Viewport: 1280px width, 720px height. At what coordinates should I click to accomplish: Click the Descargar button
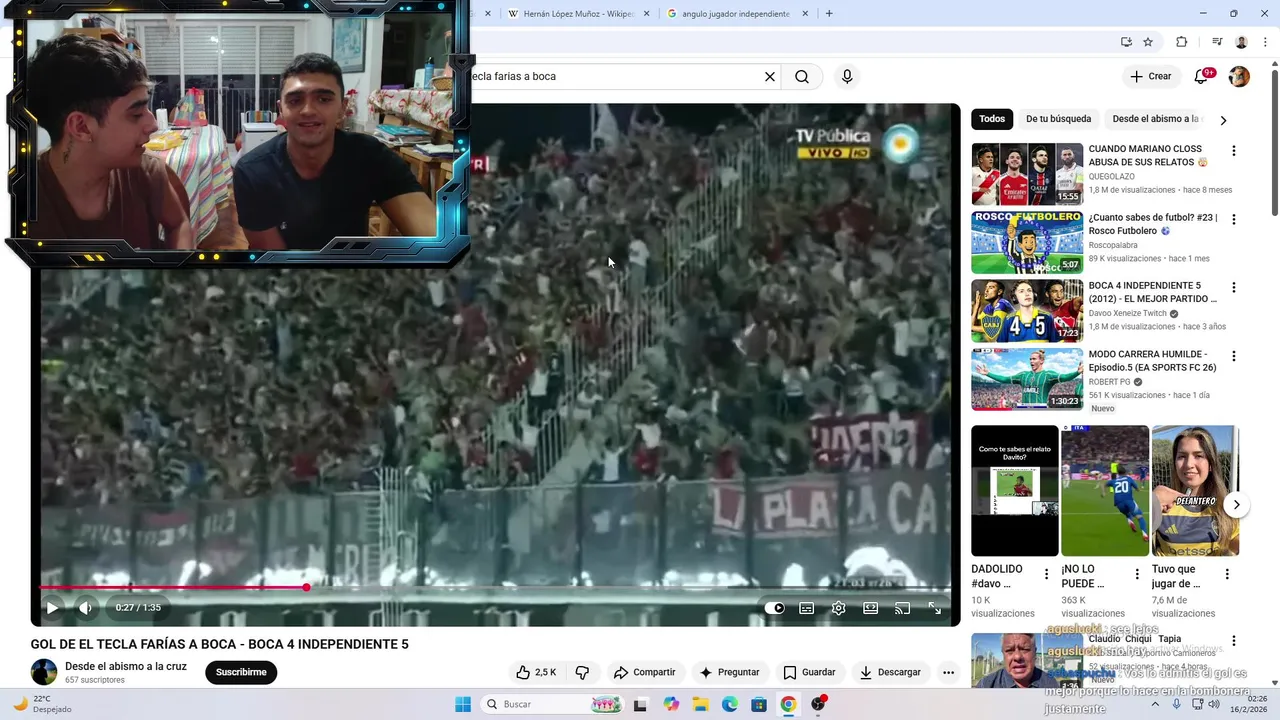tap(890, 672)
